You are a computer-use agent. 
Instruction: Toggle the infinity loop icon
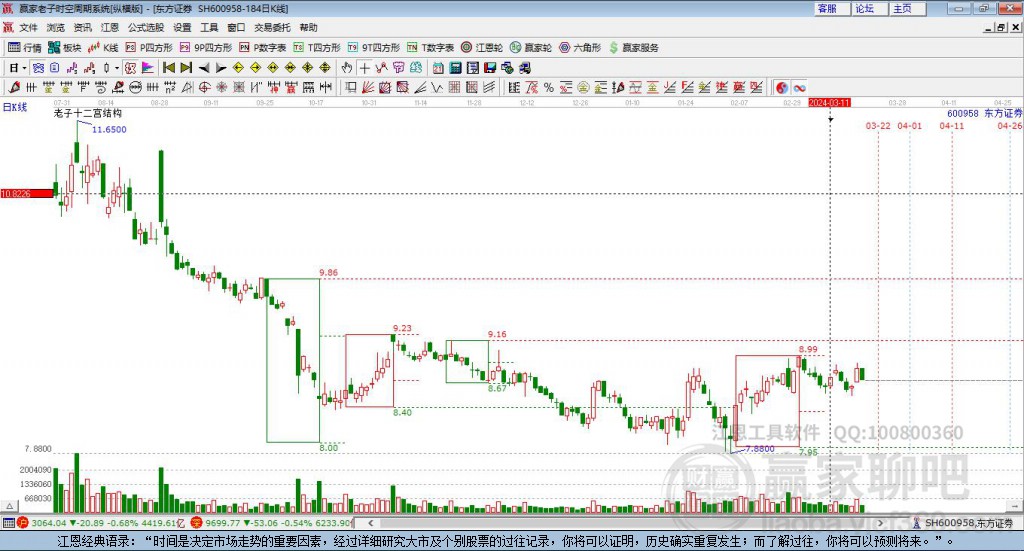[x=799, y=87]
